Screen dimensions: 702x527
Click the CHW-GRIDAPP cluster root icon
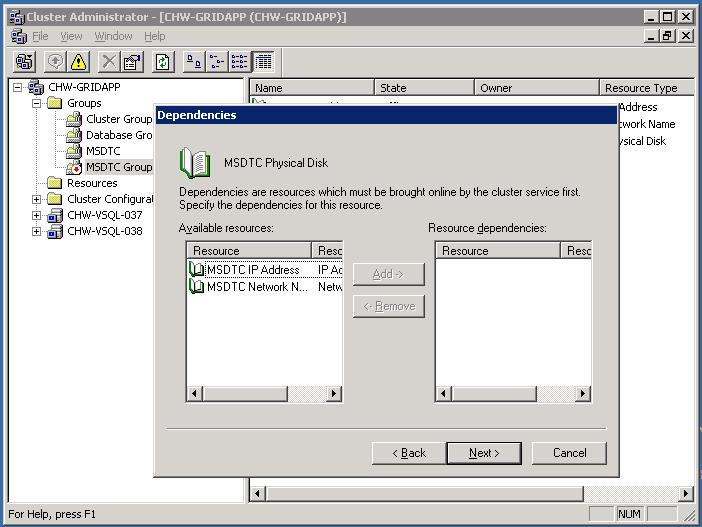tap(36, 87)
